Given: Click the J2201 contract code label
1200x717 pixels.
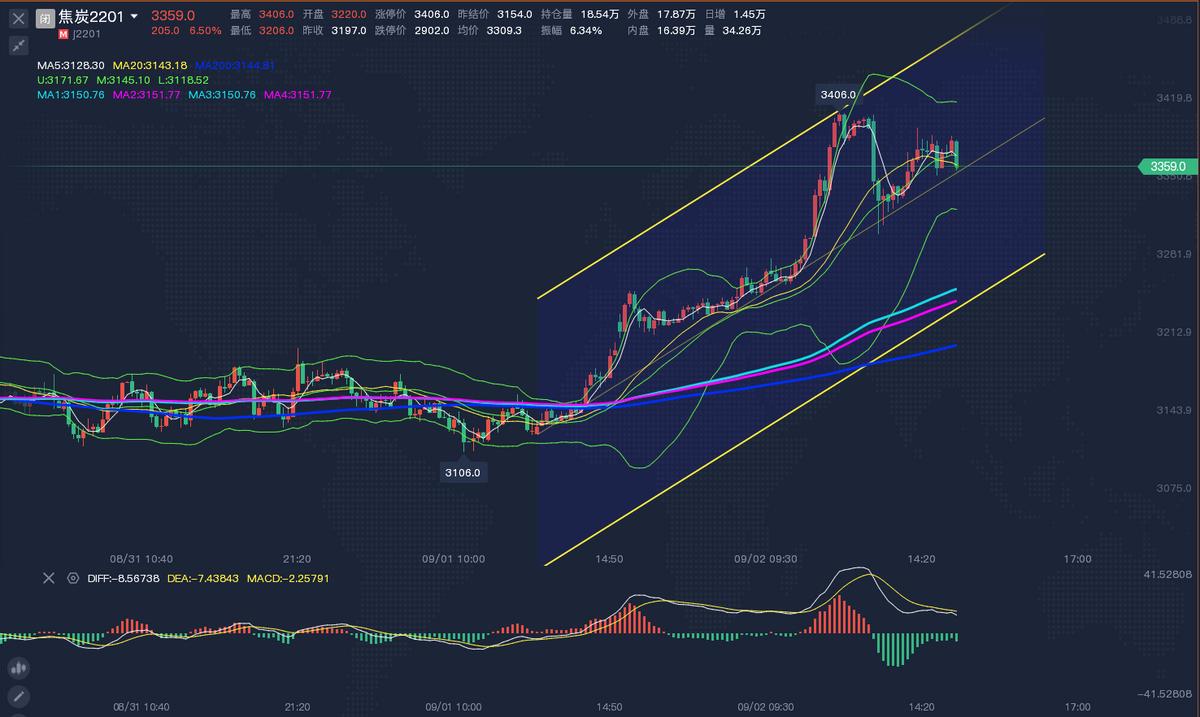Looking at the screenshot, I should coord(86,32).
